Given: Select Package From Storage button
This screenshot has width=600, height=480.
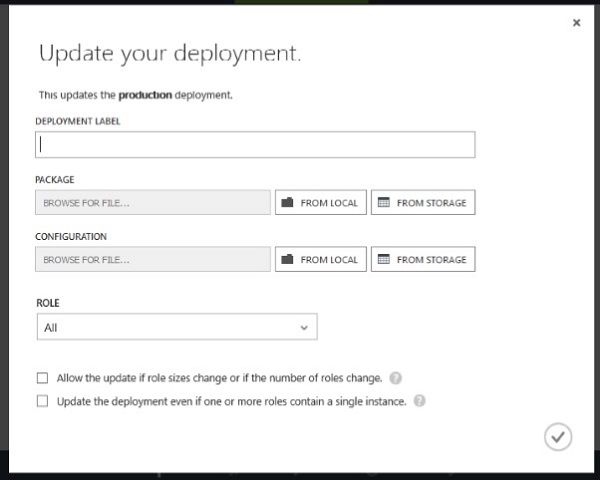Looking at the screenshot, I should [423, 203].
